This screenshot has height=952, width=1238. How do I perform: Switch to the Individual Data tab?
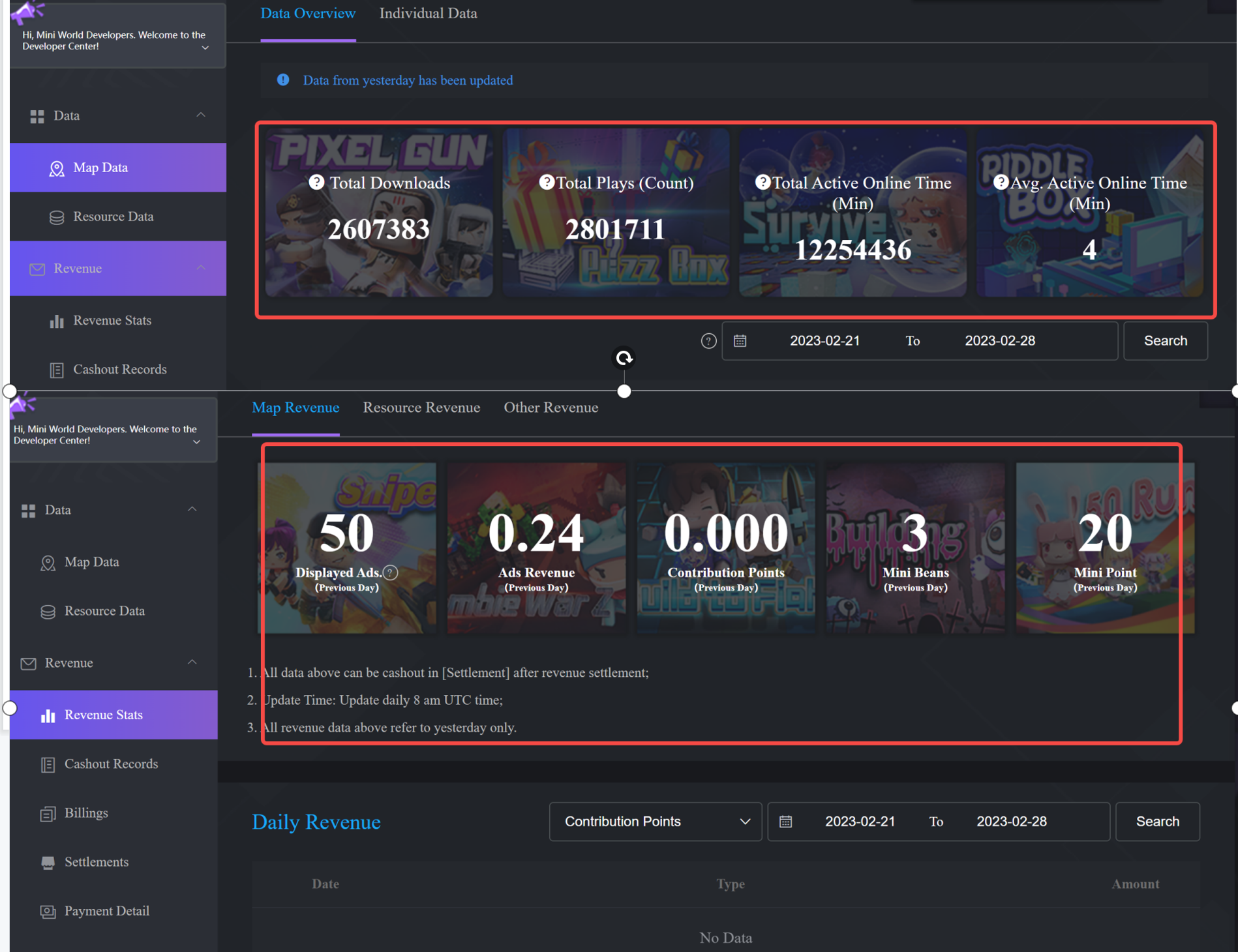click(x=428, y=14)
